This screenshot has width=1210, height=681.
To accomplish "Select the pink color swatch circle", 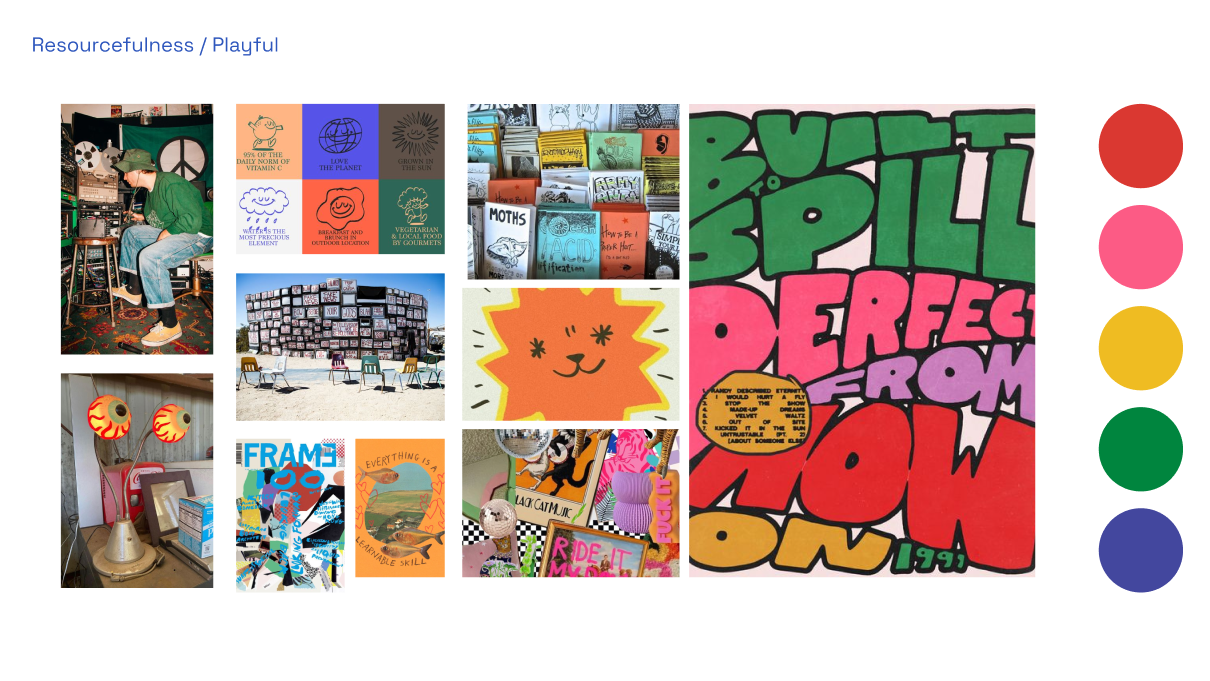I will [1141, 247].
